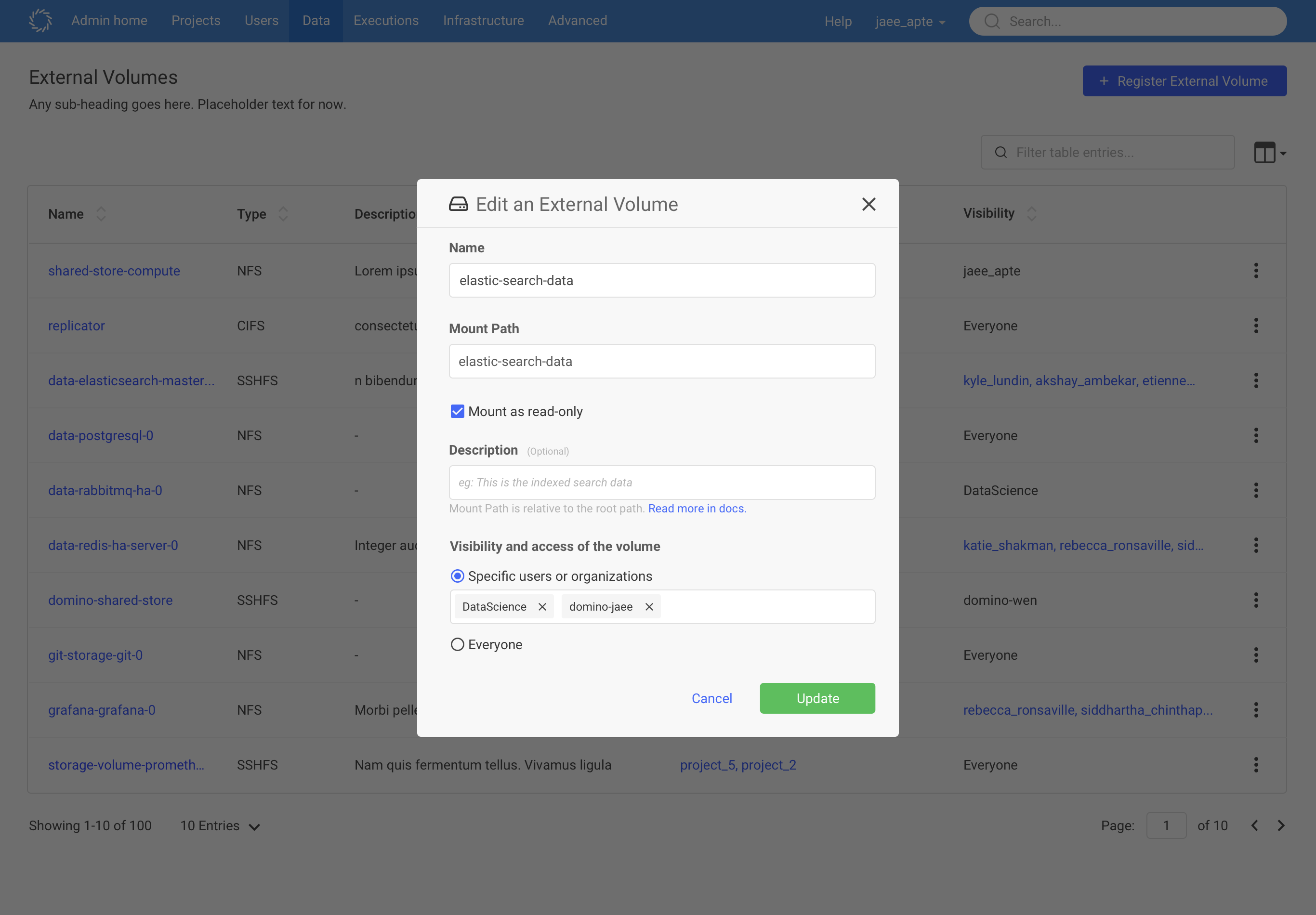Click the Name input field
Viewport: 1316px width, 915px height.
(662, 280)
